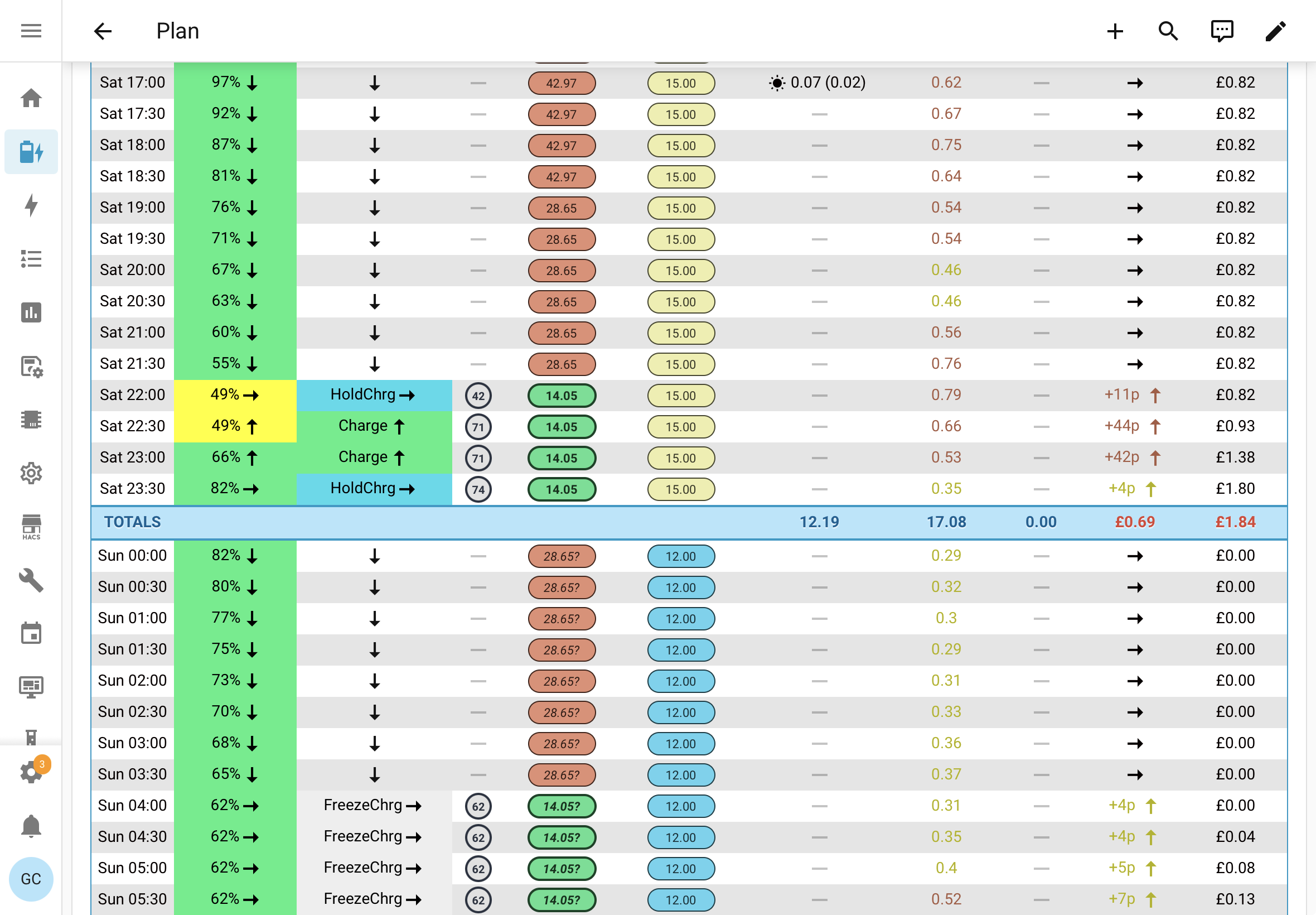1316x915 pixels.
Task: Click the 42.97 import rate pill at Sat 17:00
Action: click(562, 83)
